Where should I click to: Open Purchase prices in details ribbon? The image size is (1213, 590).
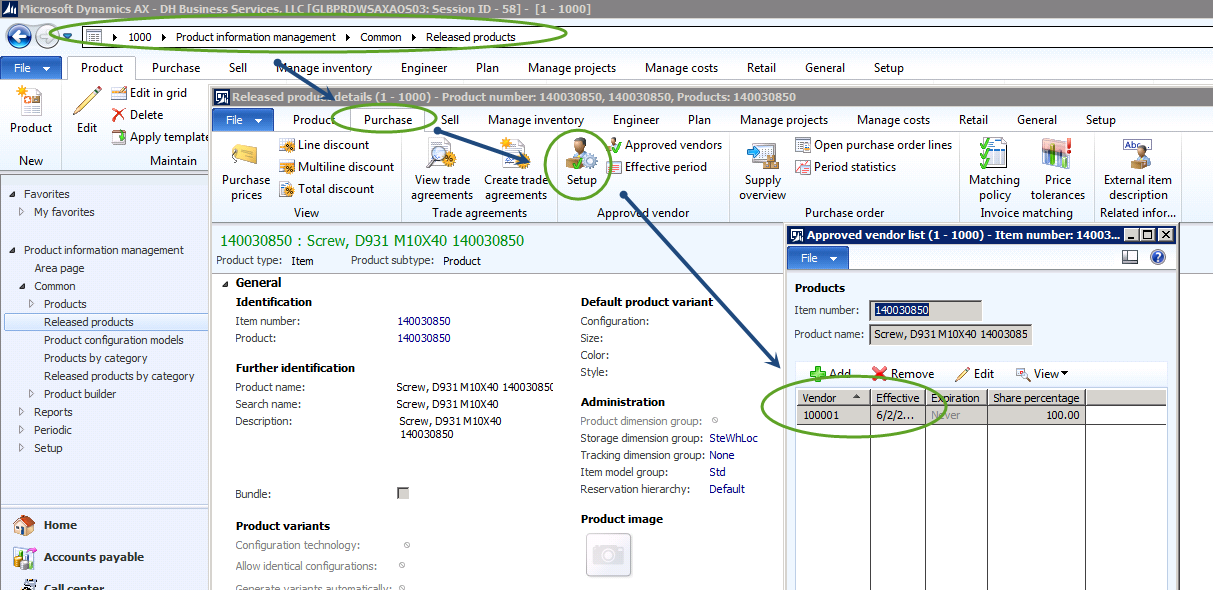click(245, 171)
